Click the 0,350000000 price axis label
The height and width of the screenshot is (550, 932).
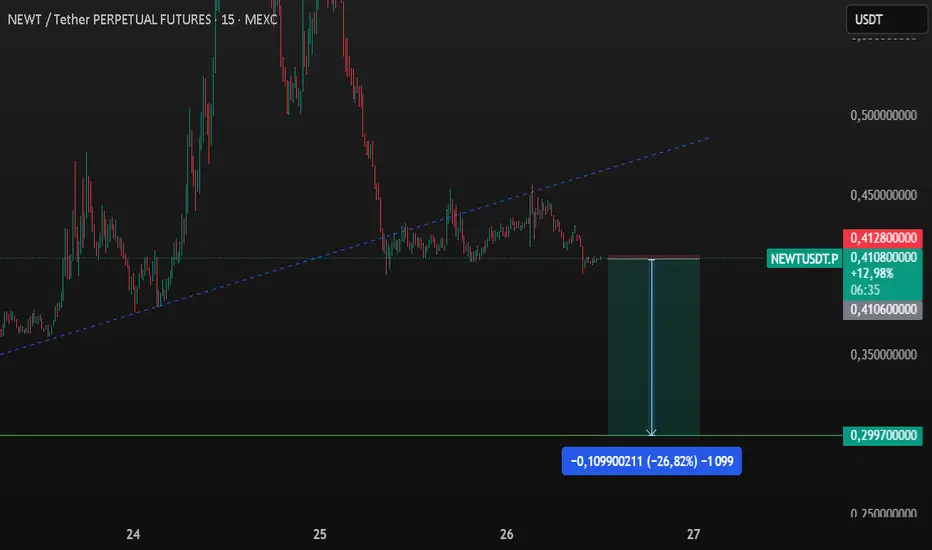click(883, 354)
